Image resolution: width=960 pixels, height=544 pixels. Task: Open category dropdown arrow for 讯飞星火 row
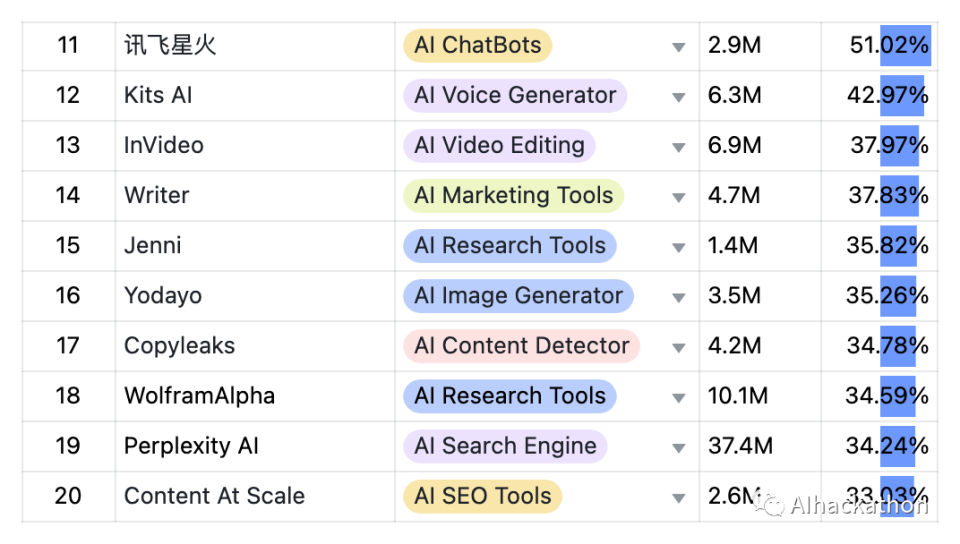(x=679, y=47)
